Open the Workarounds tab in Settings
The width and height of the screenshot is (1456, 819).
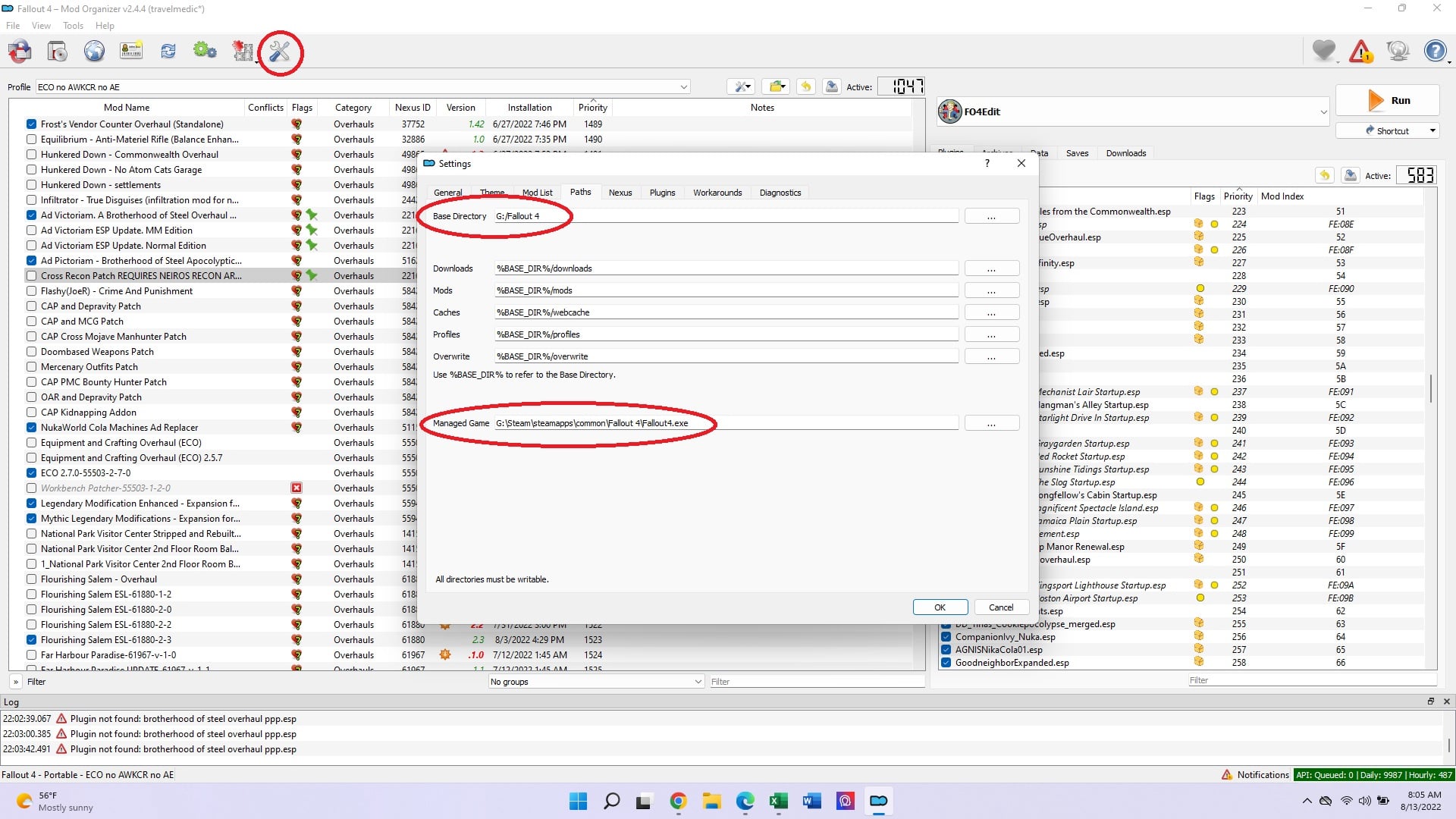717,193
